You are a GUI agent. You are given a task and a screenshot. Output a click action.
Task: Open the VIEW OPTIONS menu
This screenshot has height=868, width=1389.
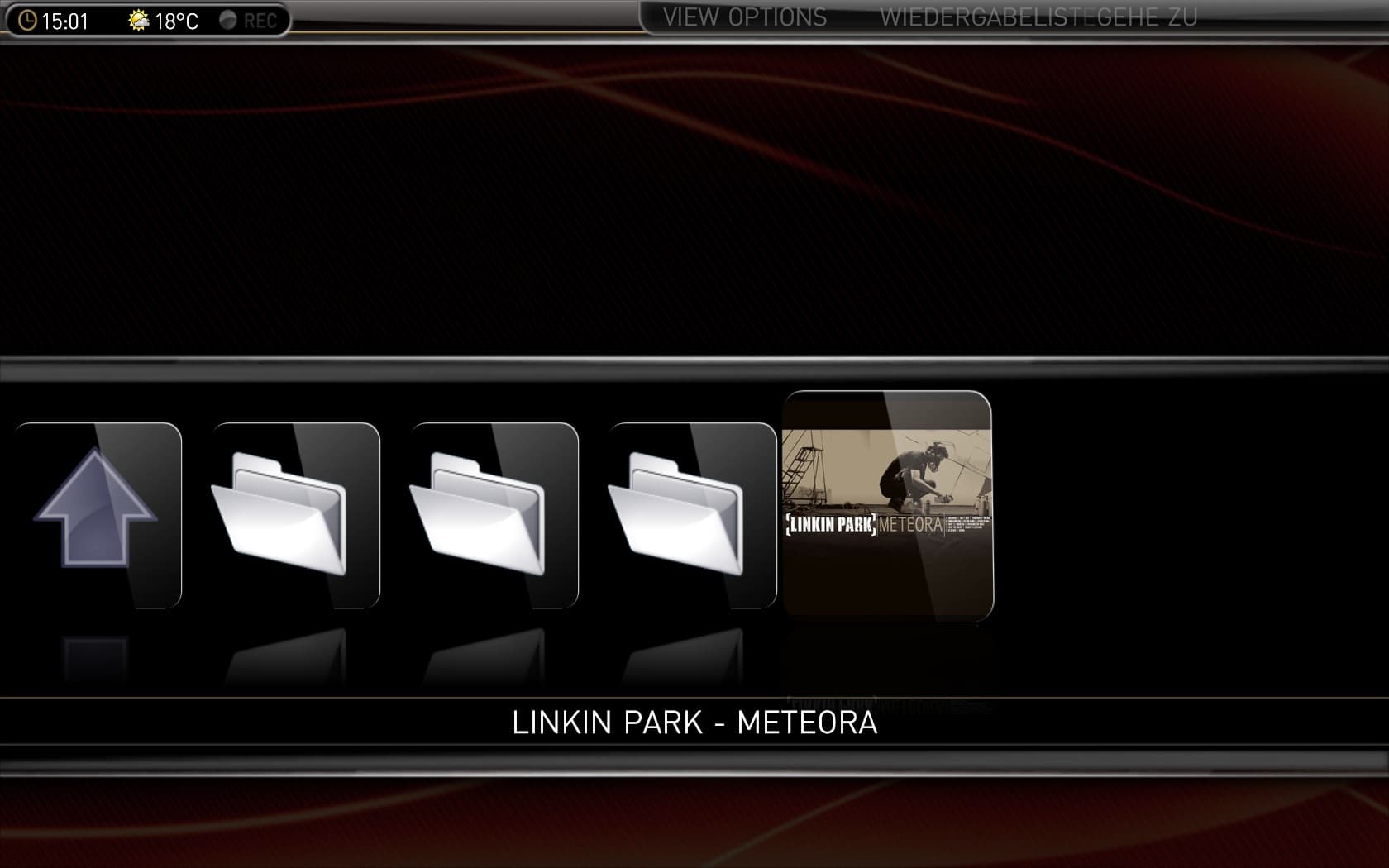click(x=745, y=17)
